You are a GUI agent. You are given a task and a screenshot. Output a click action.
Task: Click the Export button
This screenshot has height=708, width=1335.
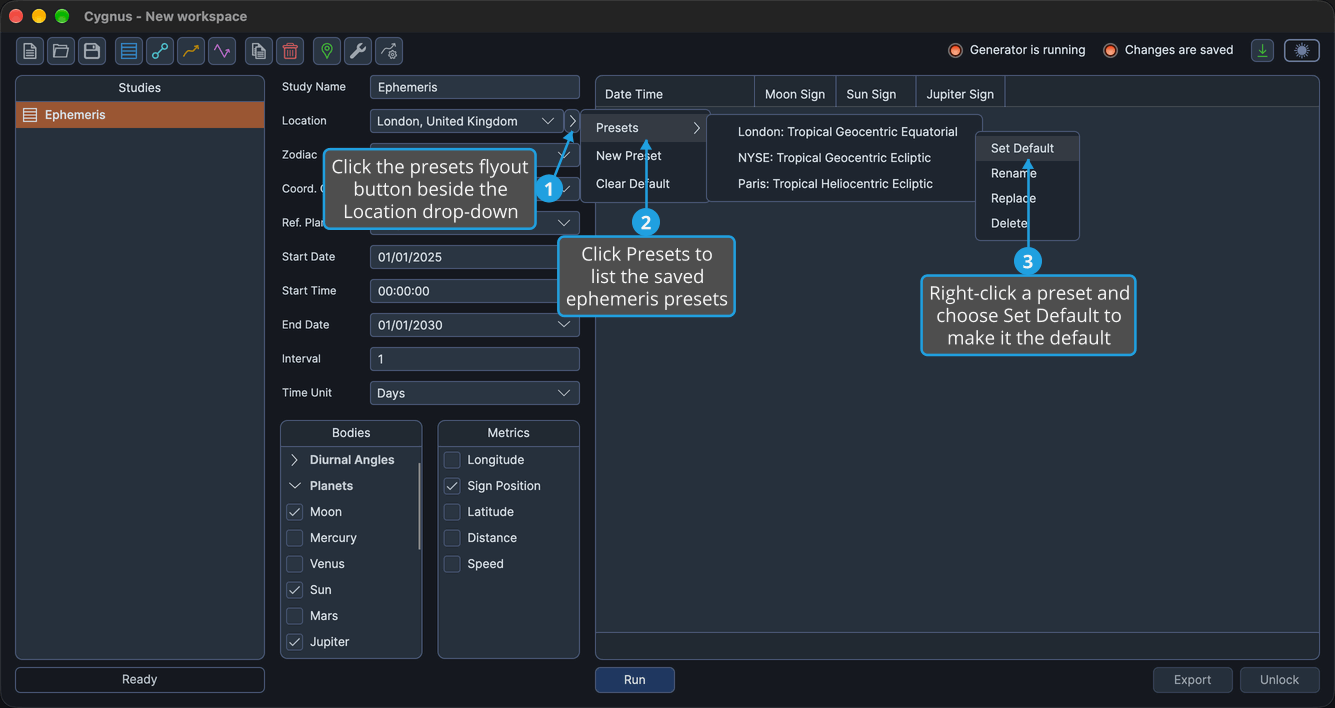1192,680
